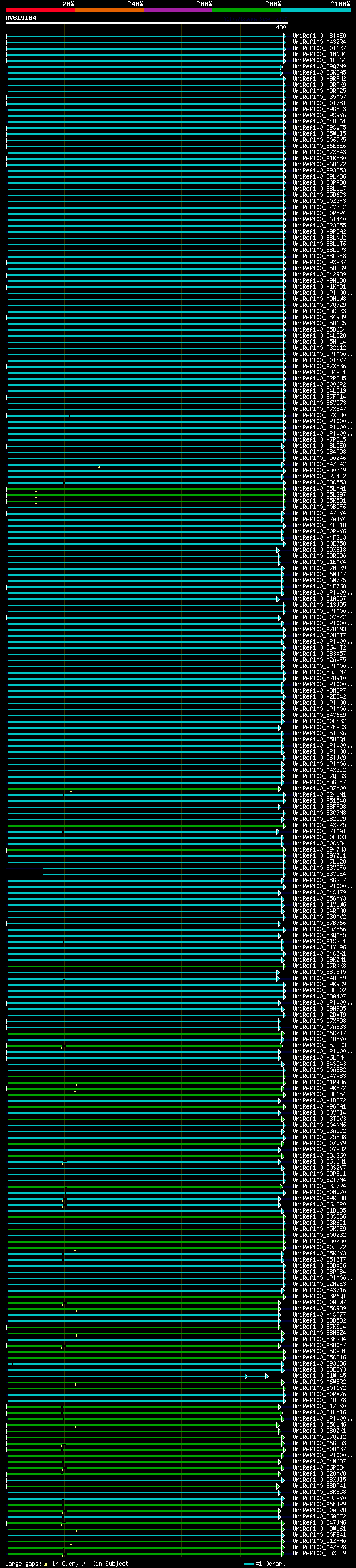This screenshot has width=356, height=1568.
Task: Open entry UniRef100_P68172
Action: [319, 164]
